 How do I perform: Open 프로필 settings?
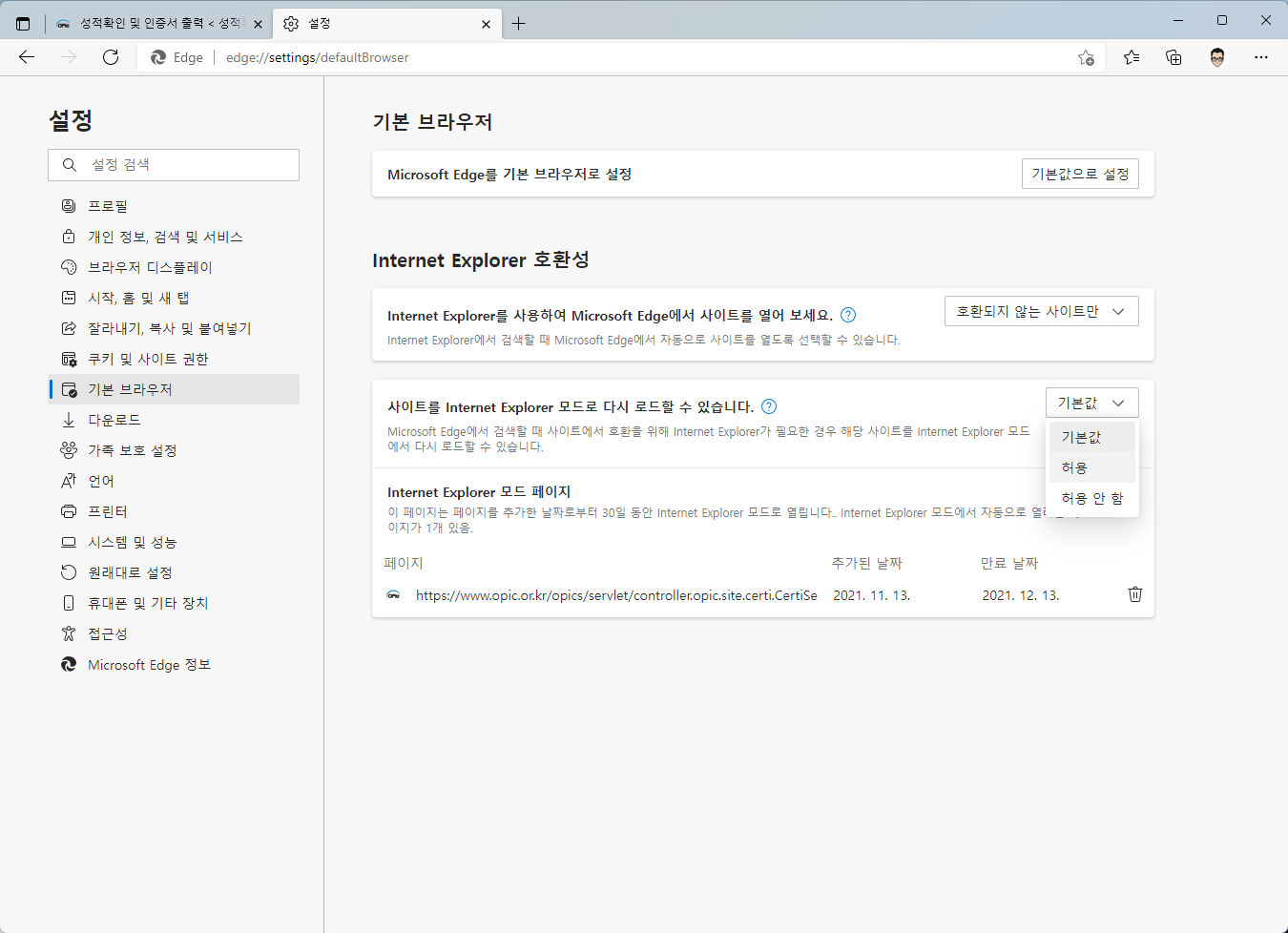(x=174, y=206)
